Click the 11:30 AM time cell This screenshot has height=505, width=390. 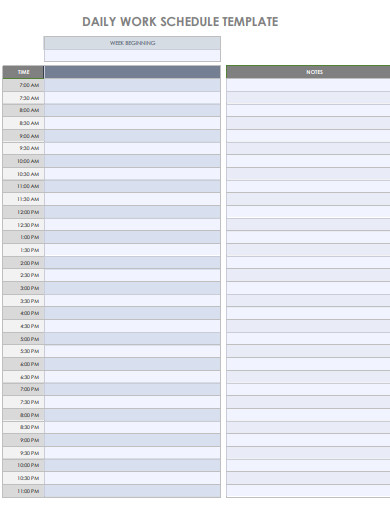tap(23, 199)
